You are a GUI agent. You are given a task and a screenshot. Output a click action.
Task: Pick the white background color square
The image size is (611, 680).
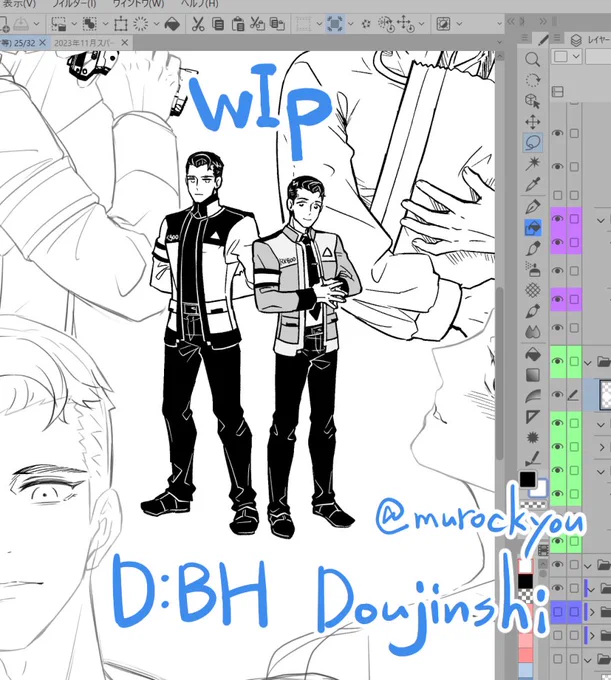pos(540,490)
